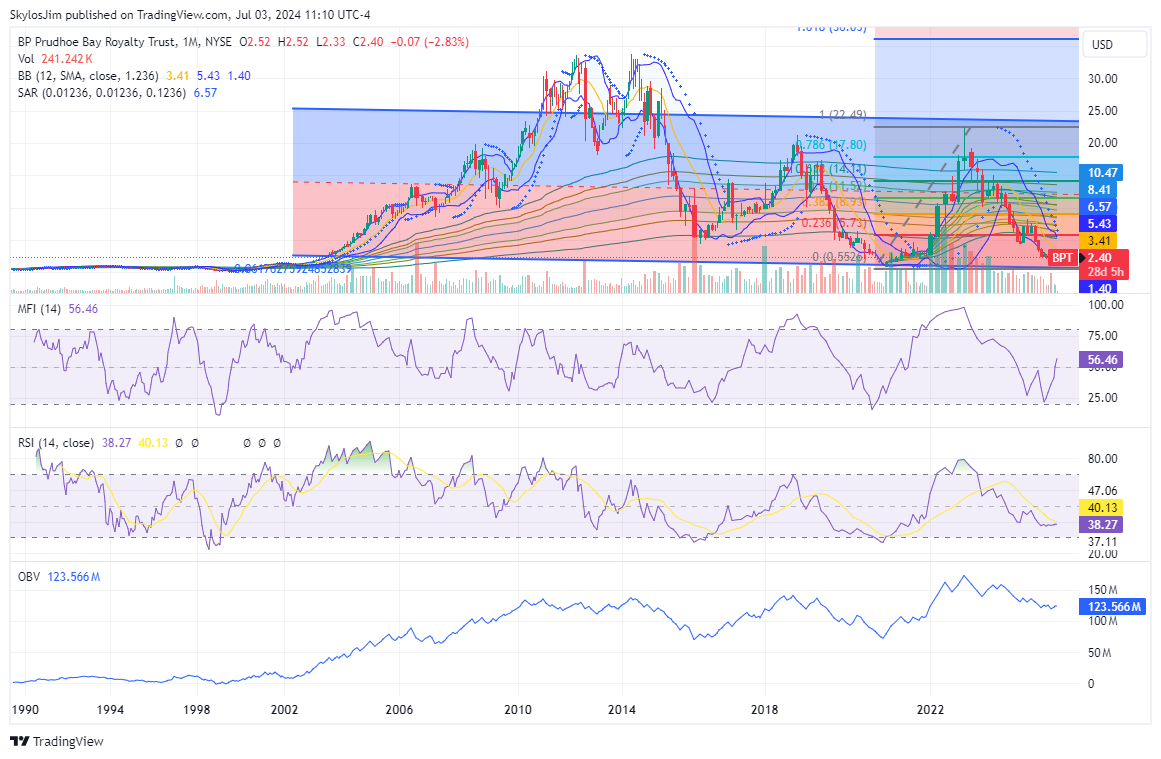Screen dimensions: 1161x759
Task: Click the 5.43 price axis tag
Action: coord(1099,224)
